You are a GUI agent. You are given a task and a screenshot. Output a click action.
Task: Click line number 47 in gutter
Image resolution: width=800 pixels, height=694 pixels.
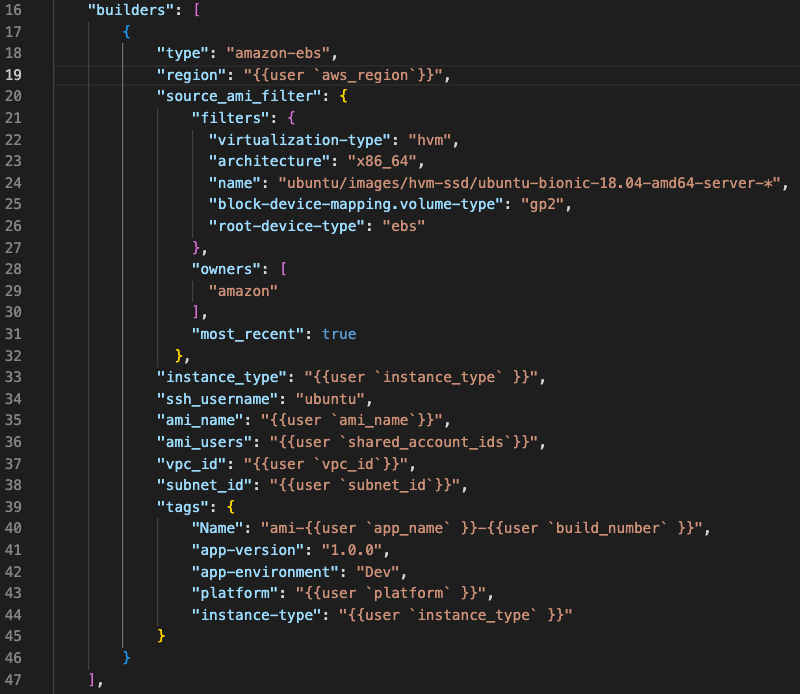13,679
